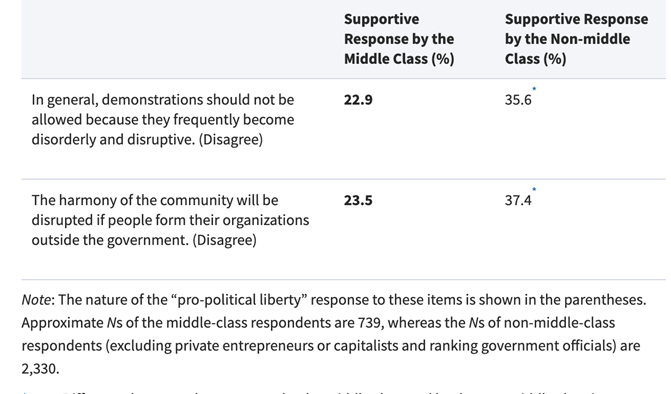Click the asterisk footnote beside 37.4
Image resolution: width=671 pixels, height=394 pixels.
534,189
